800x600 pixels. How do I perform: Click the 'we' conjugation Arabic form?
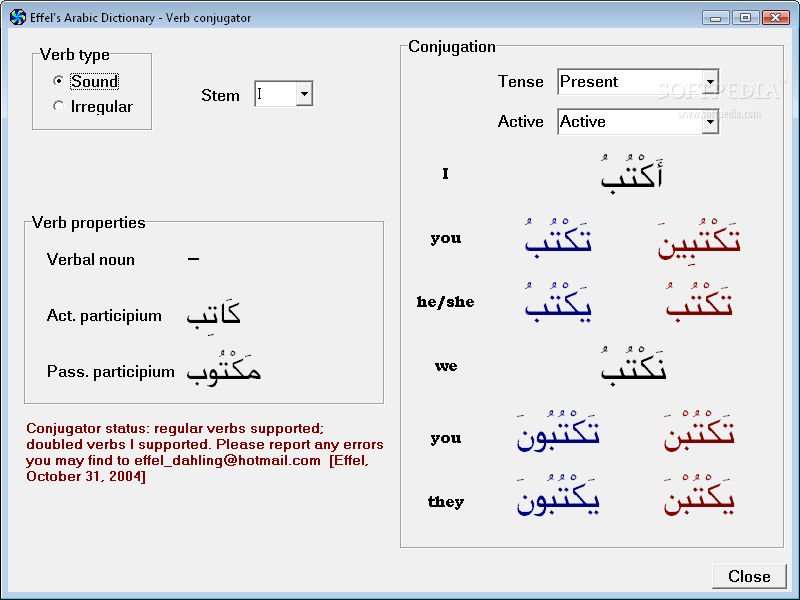coord(634,366)
